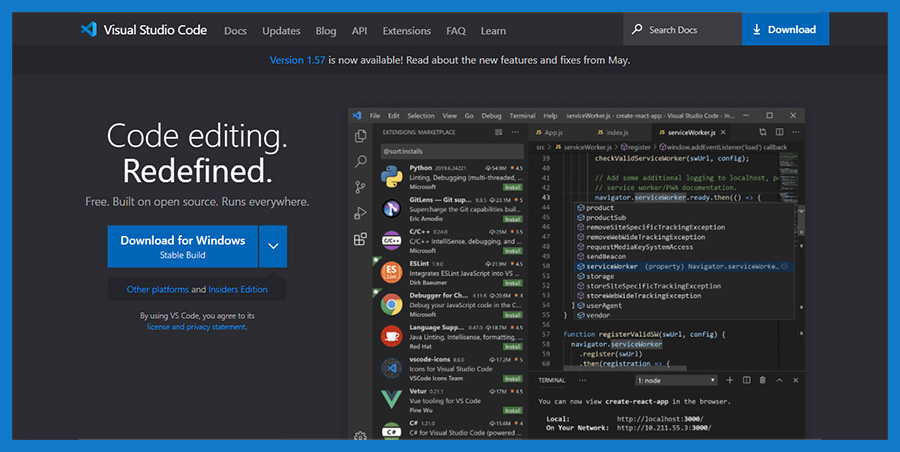Viewport: 900px width, 452px height.
Task: Click the Visual Studio Code logo in header
Action: point(89,29)
